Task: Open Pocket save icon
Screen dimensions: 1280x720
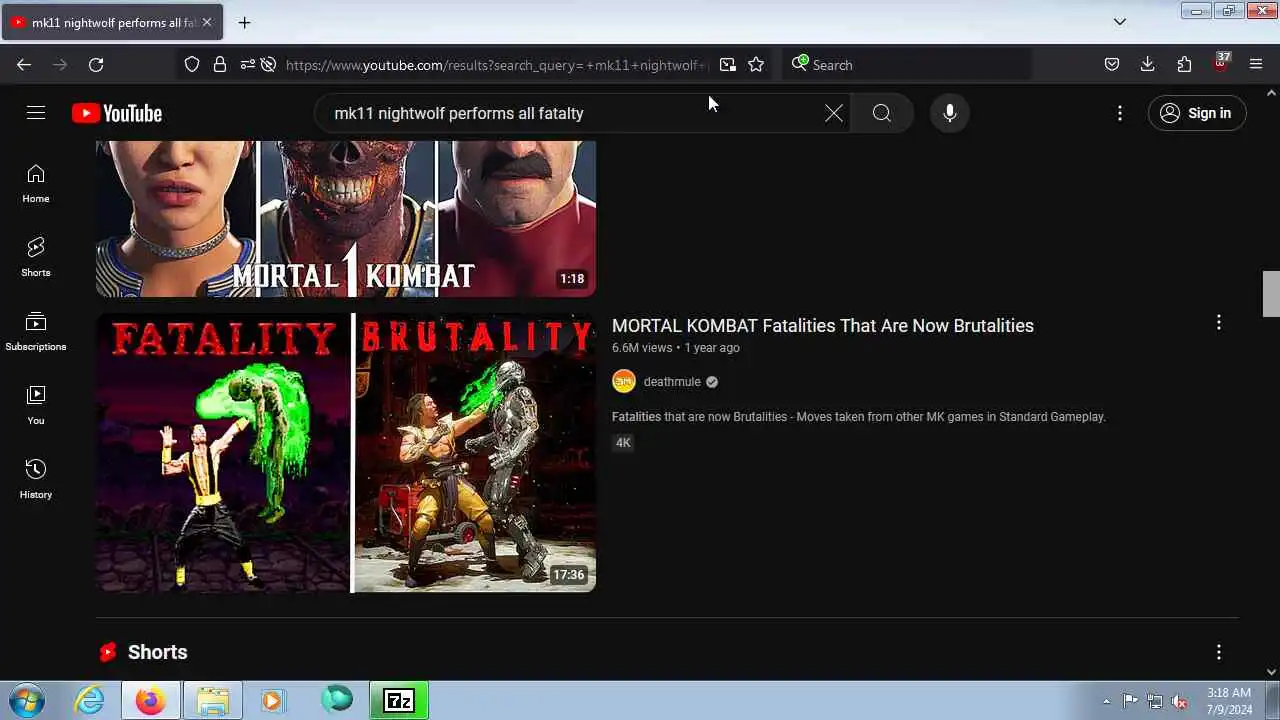Action: coord(1112,64)
